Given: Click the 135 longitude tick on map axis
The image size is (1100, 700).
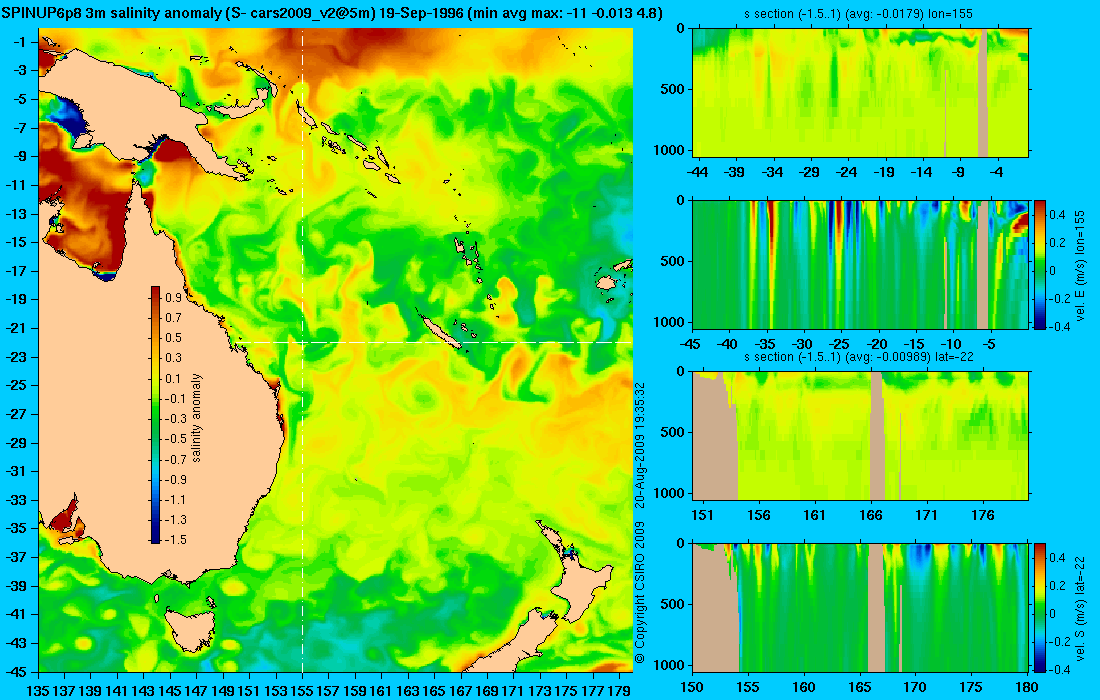Looking at the screenshot, I should click(38, 691).
